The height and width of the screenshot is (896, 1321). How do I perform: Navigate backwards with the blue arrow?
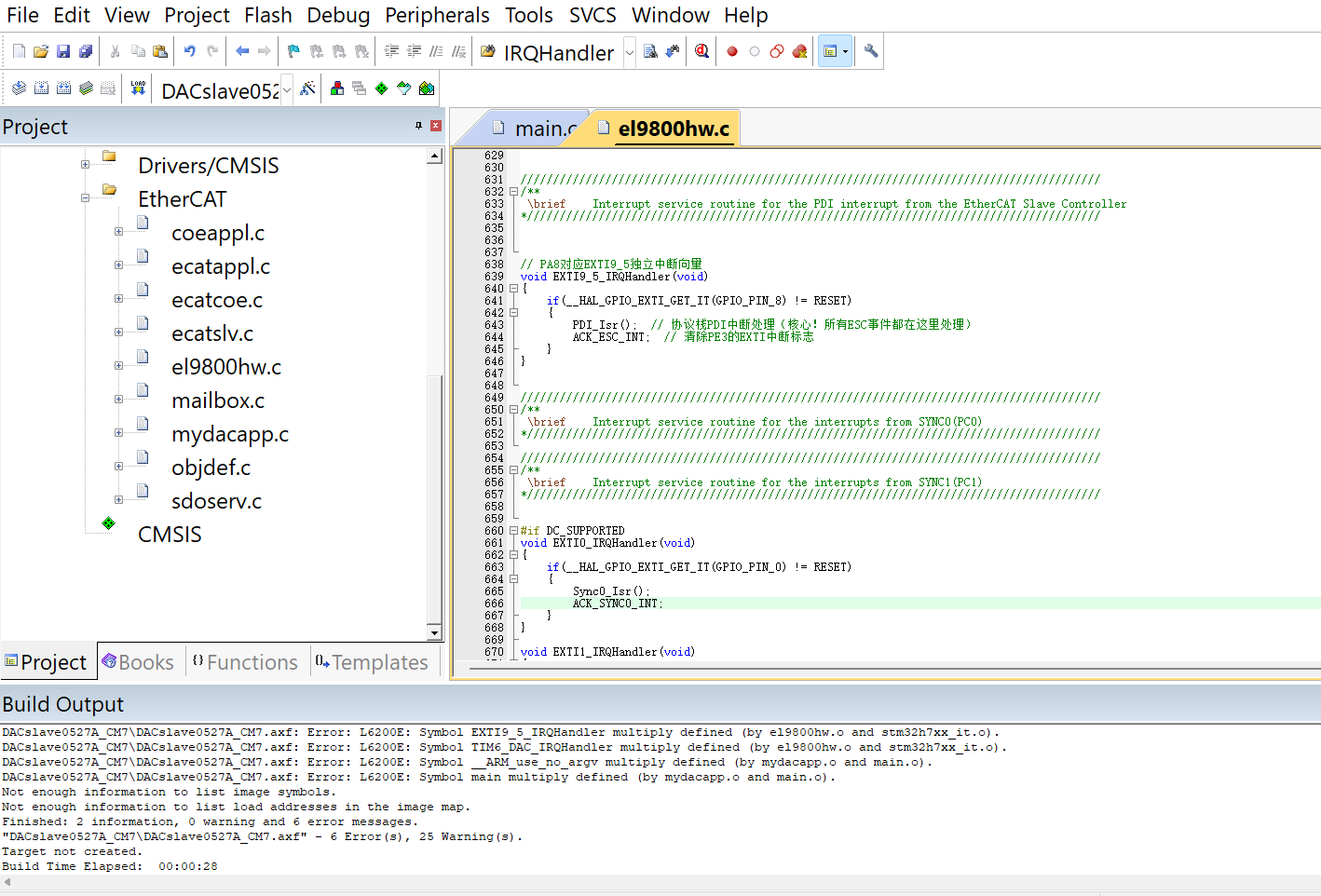point(242,52)
